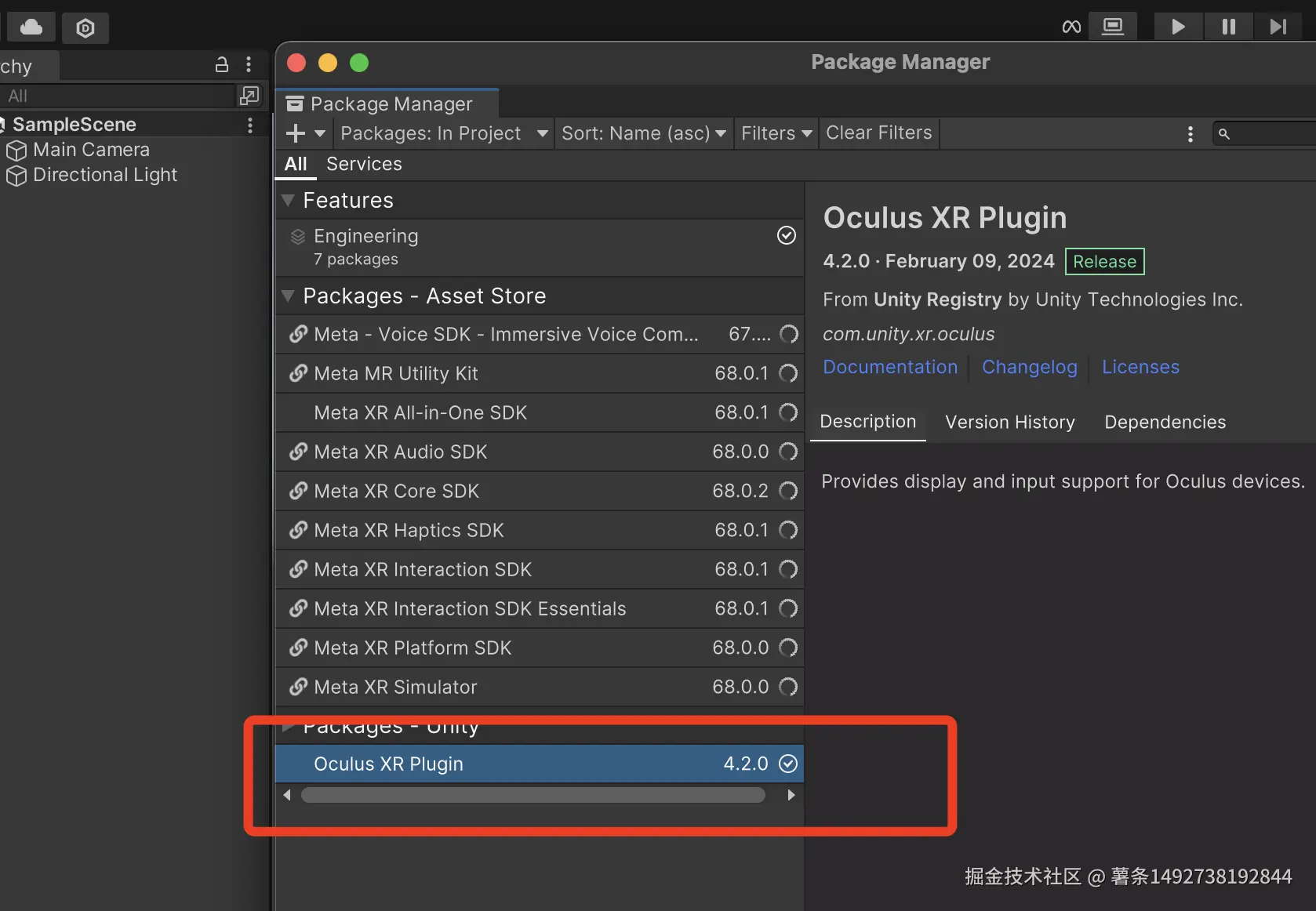The height and width of the screenshot is (911, 1316).
Task: Open the Documentation link
Action: (x=890, y=367)
